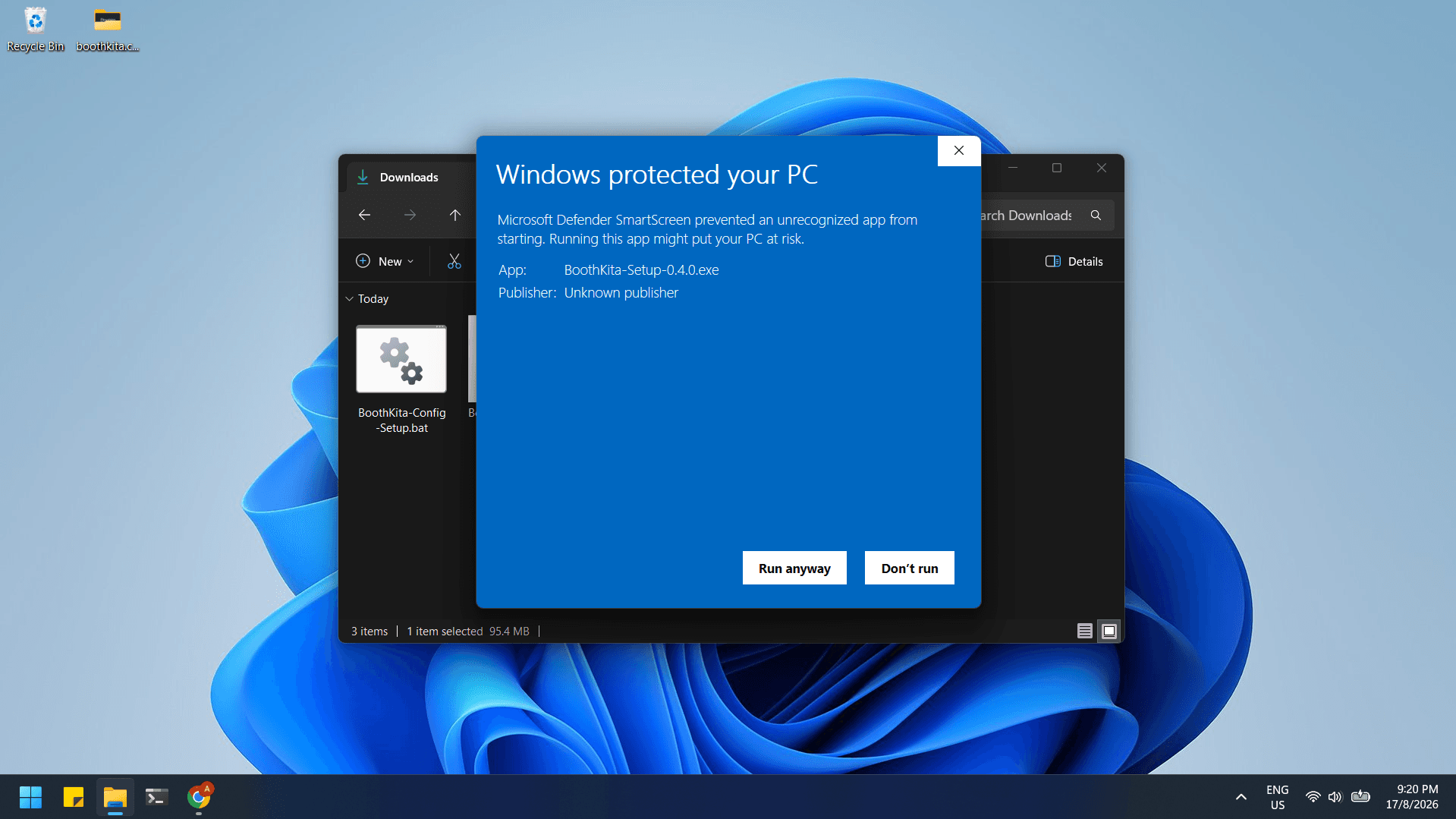Image resolution: width=1456 pixels, height=819 pixels.
Task: Click the '3 items' status text
Action: click(370, 632)
